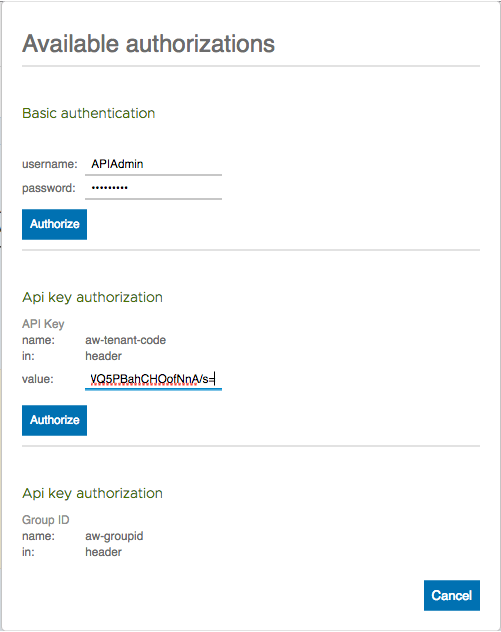The height and width of the screenshot is (632, 501).
Task: Select the aw-tenant-code name text
Action: tap(125, 340)
